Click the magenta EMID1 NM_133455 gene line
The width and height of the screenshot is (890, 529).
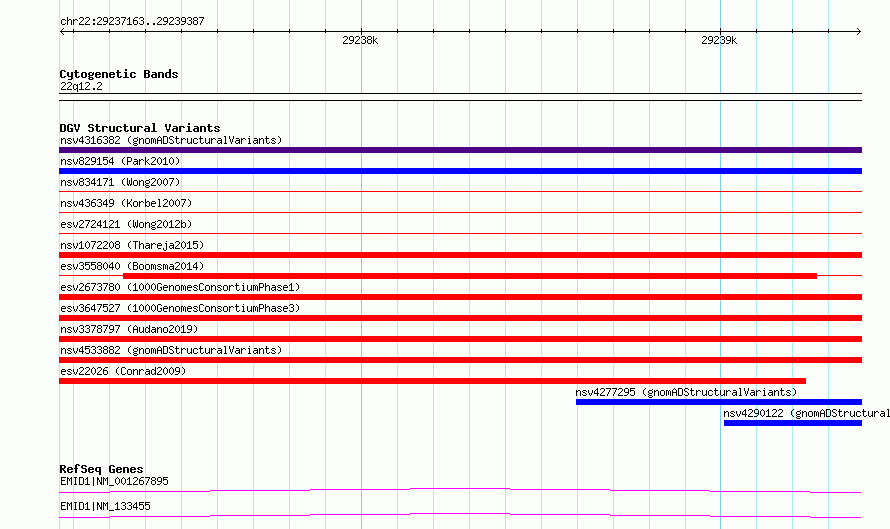click(460, 515)
